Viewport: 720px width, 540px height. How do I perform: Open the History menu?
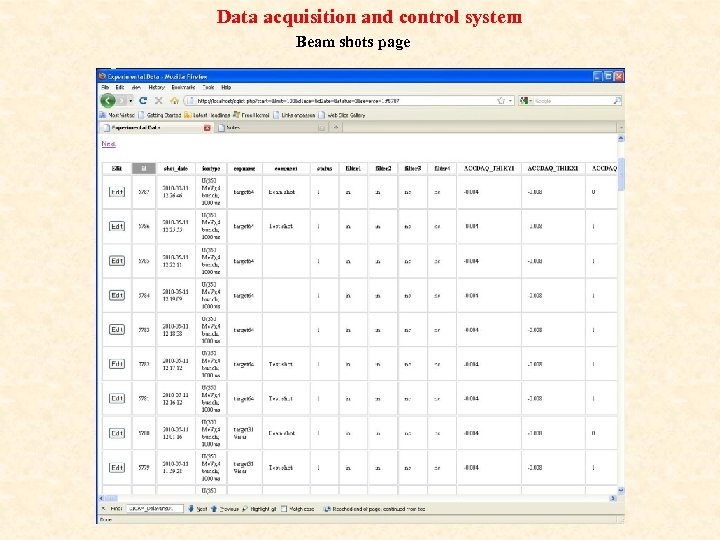coord(156,87)
